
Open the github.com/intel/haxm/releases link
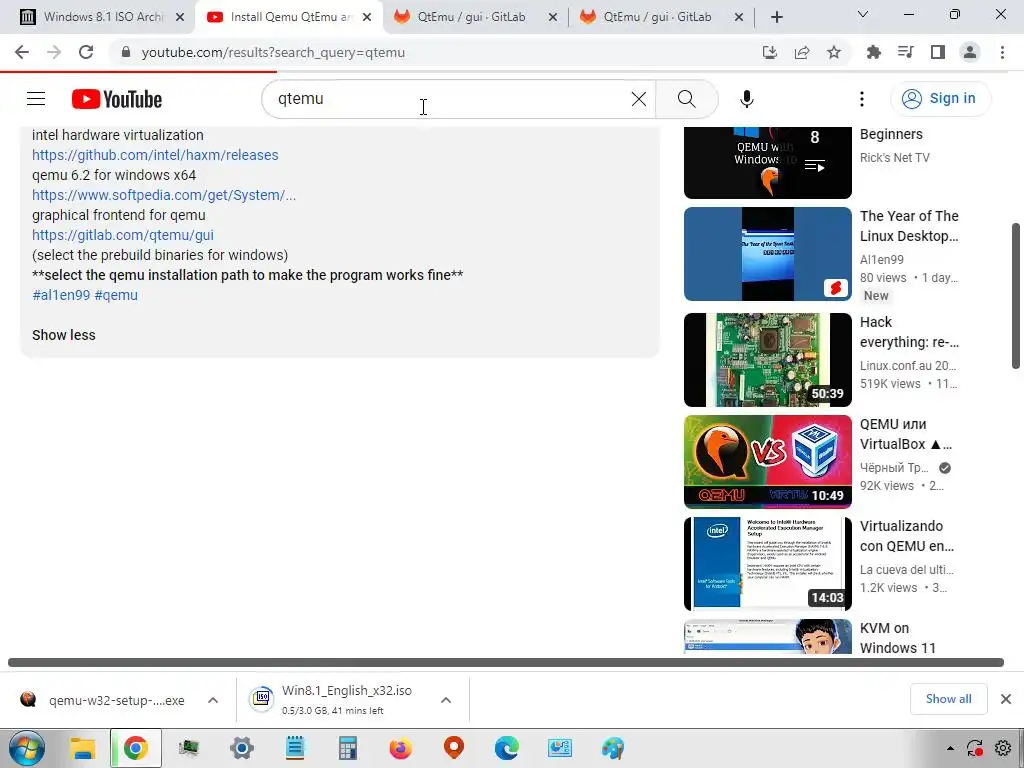[x=155, y=155]
